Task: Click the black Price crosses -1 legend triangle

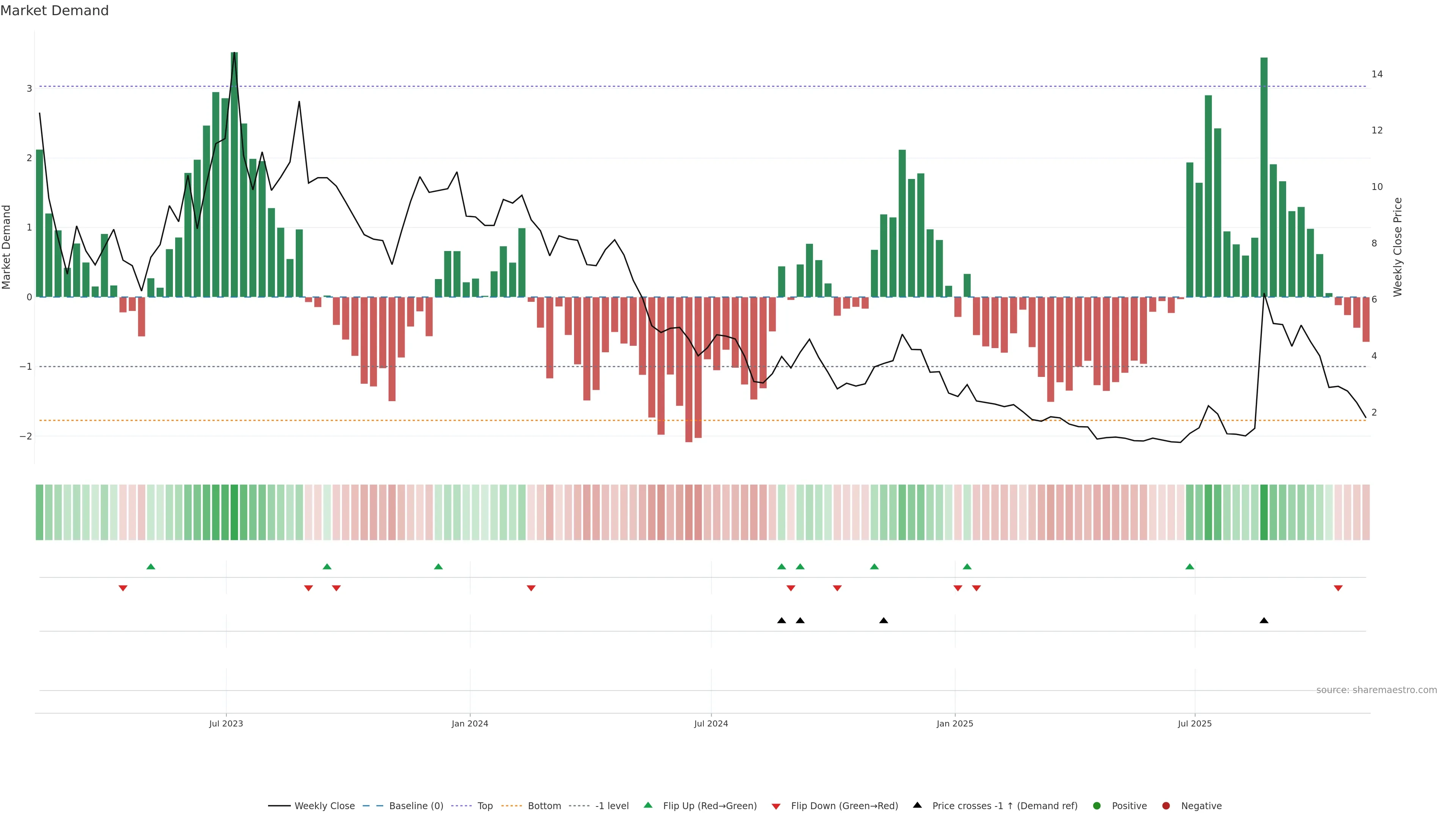Action: [917, 805]
